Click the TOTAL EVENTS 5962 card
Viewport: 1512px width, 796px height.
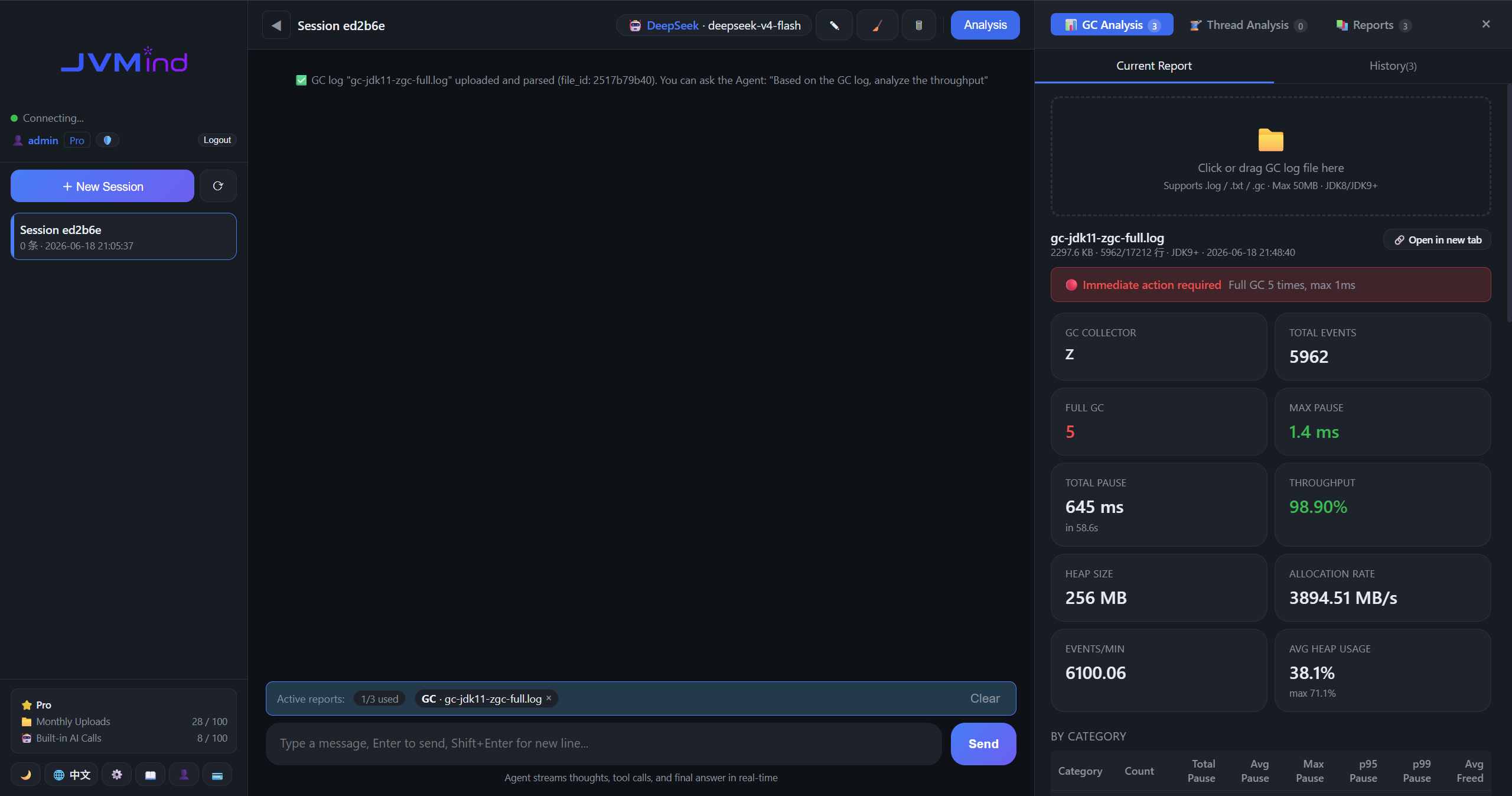(x=1382, y=346)
